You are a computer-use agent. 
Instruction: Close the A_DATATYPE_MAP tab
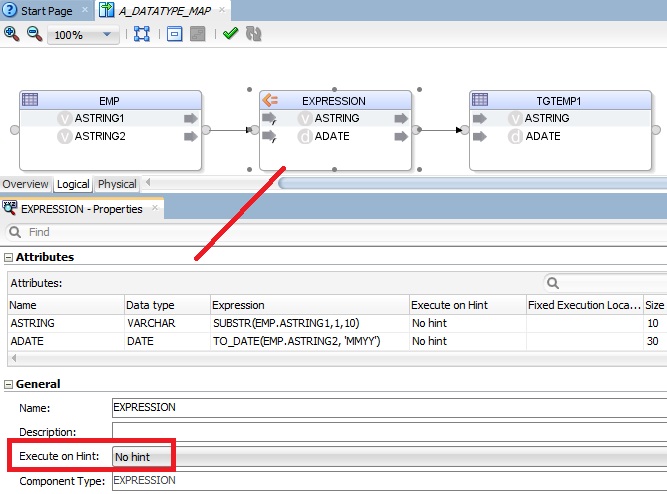click(222, 9)
